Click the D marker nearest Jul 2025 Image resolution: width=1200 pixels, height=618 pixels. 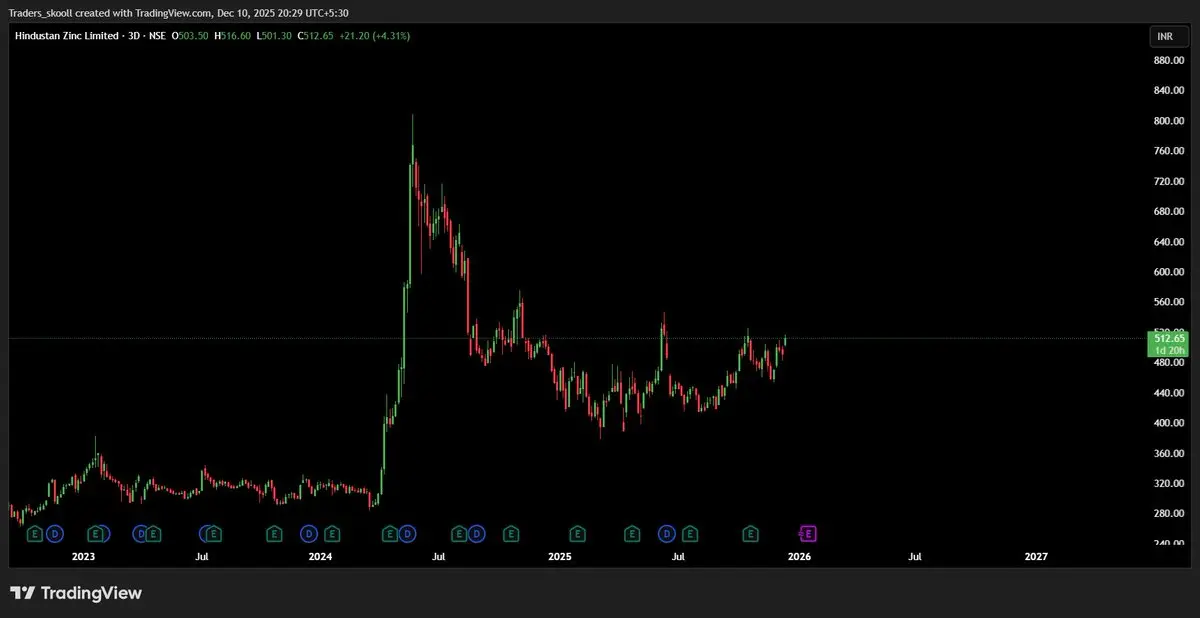(x=667, y=533)
